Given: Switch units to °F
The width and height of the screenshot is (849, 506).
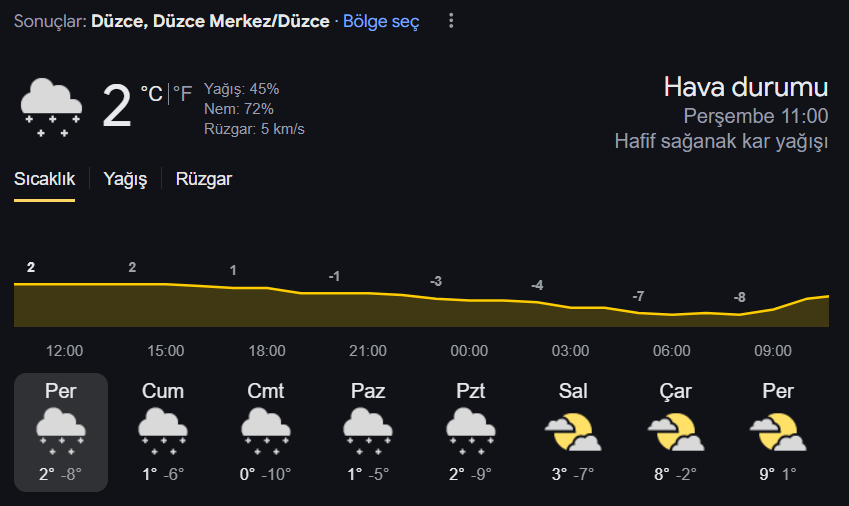Looking at the screenshot, I should (x=182, y=94).
